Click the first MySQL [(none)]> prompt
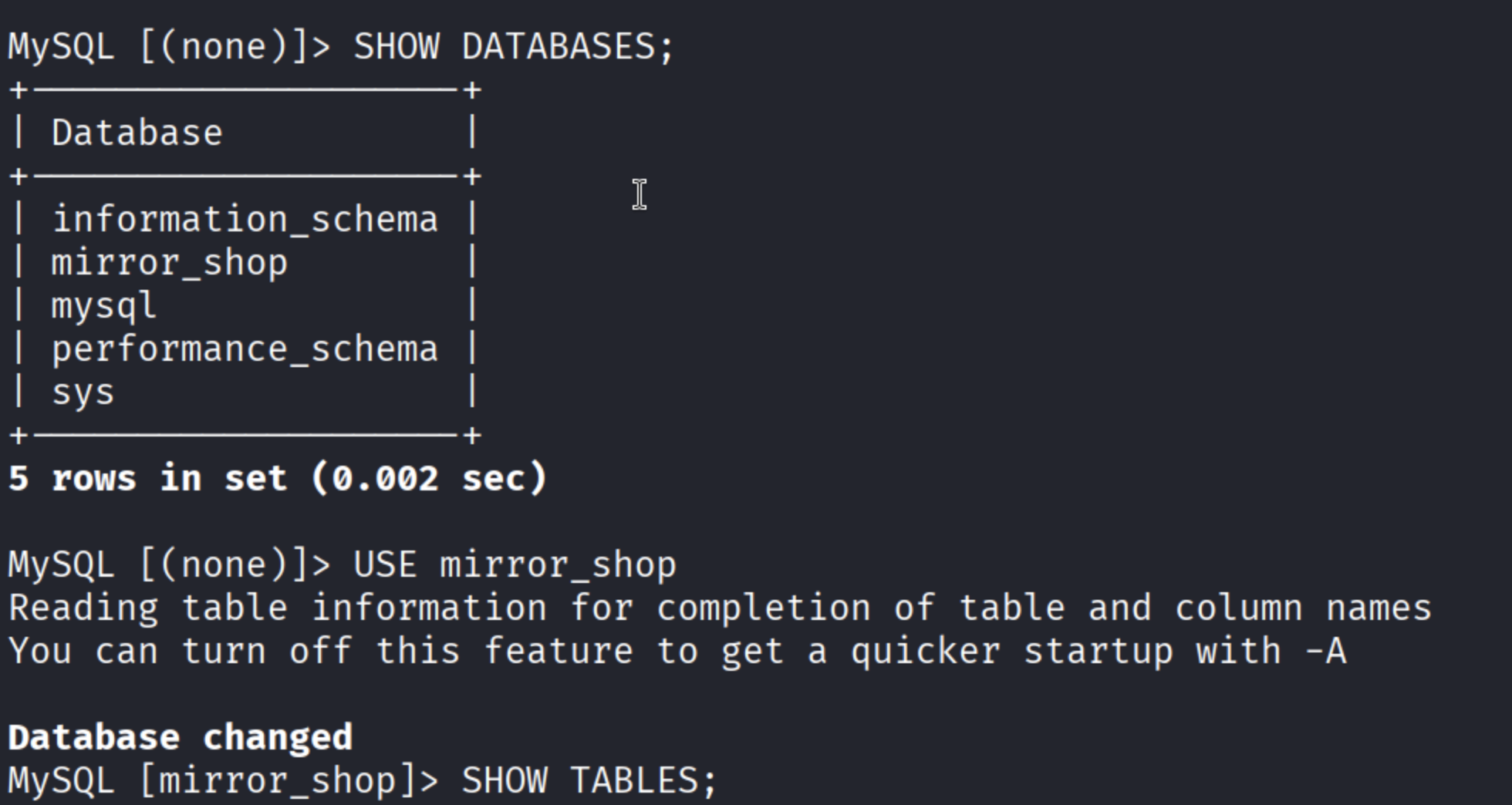The image size is (1512, 805). coord(169,47)
